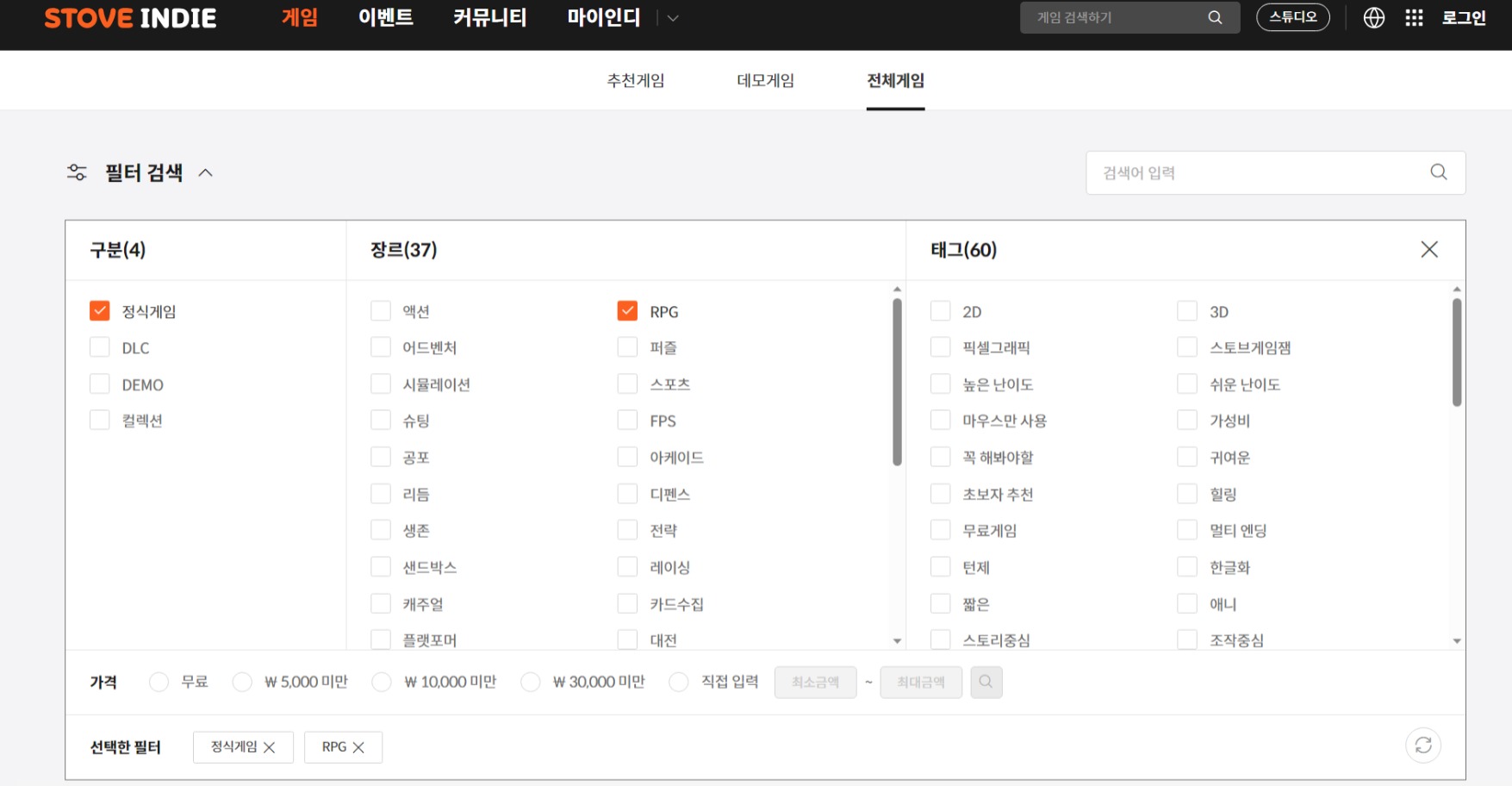Select the 무료 price radio button
This screenshot has height=786, width=1512.
click(x=159, y=682)
